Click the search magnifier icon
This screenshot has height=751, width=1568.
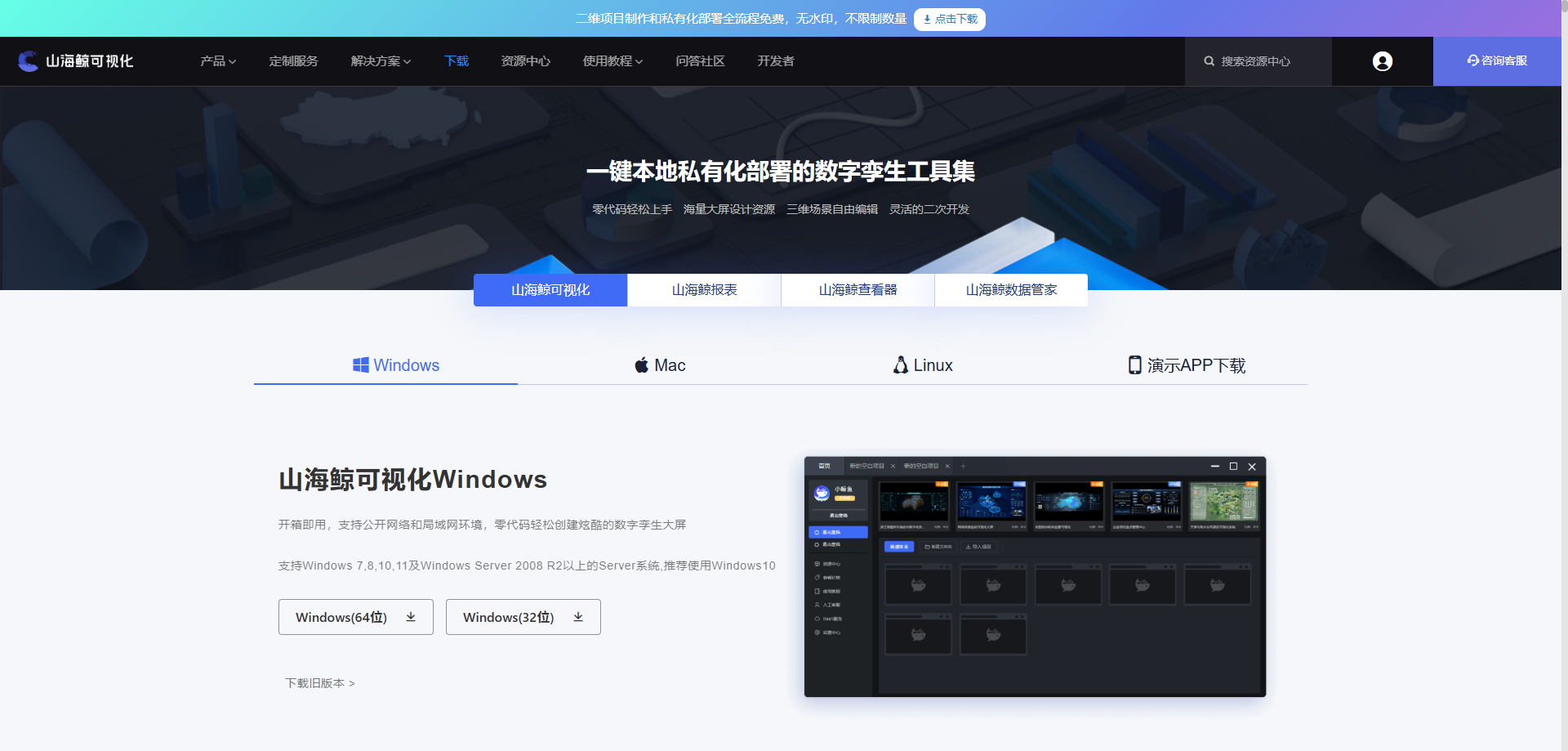point(1209,61)
